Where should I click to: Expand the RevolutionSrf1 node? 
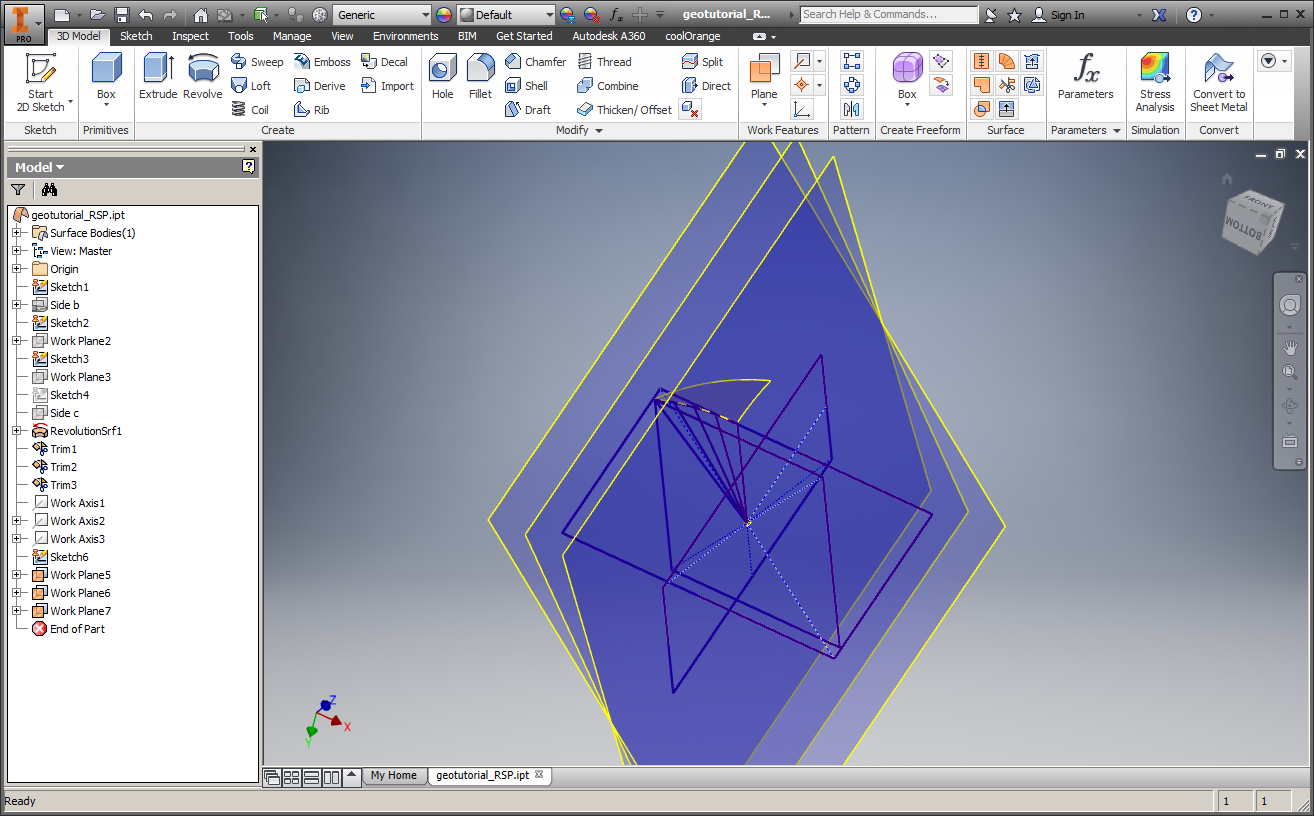(17, 431)
